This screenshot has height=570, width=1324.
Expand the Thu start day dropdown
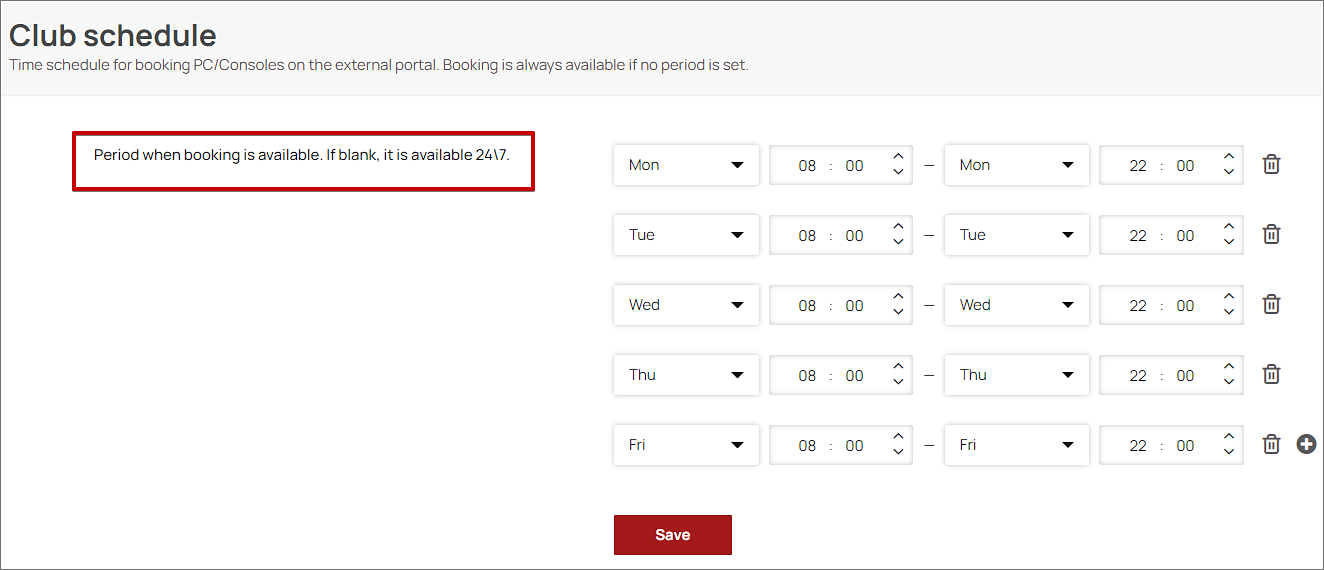point(686,375)
